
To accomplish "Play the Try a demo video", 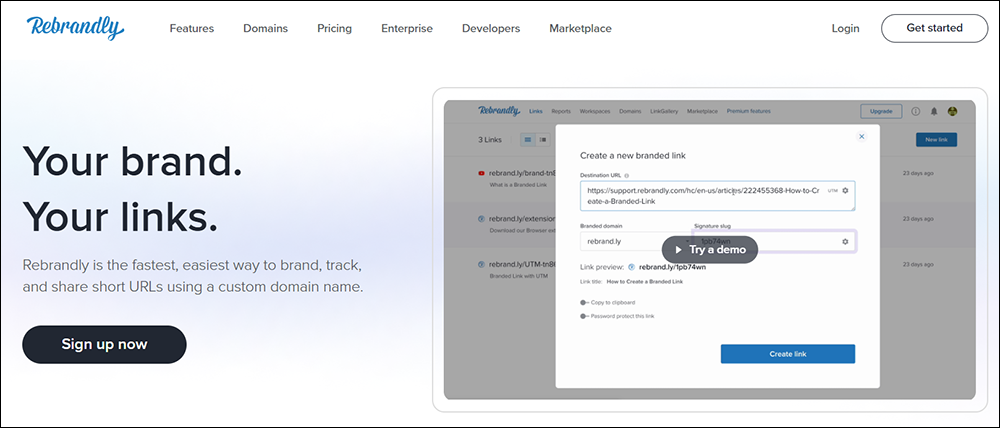I will click(x=710, y=249).
